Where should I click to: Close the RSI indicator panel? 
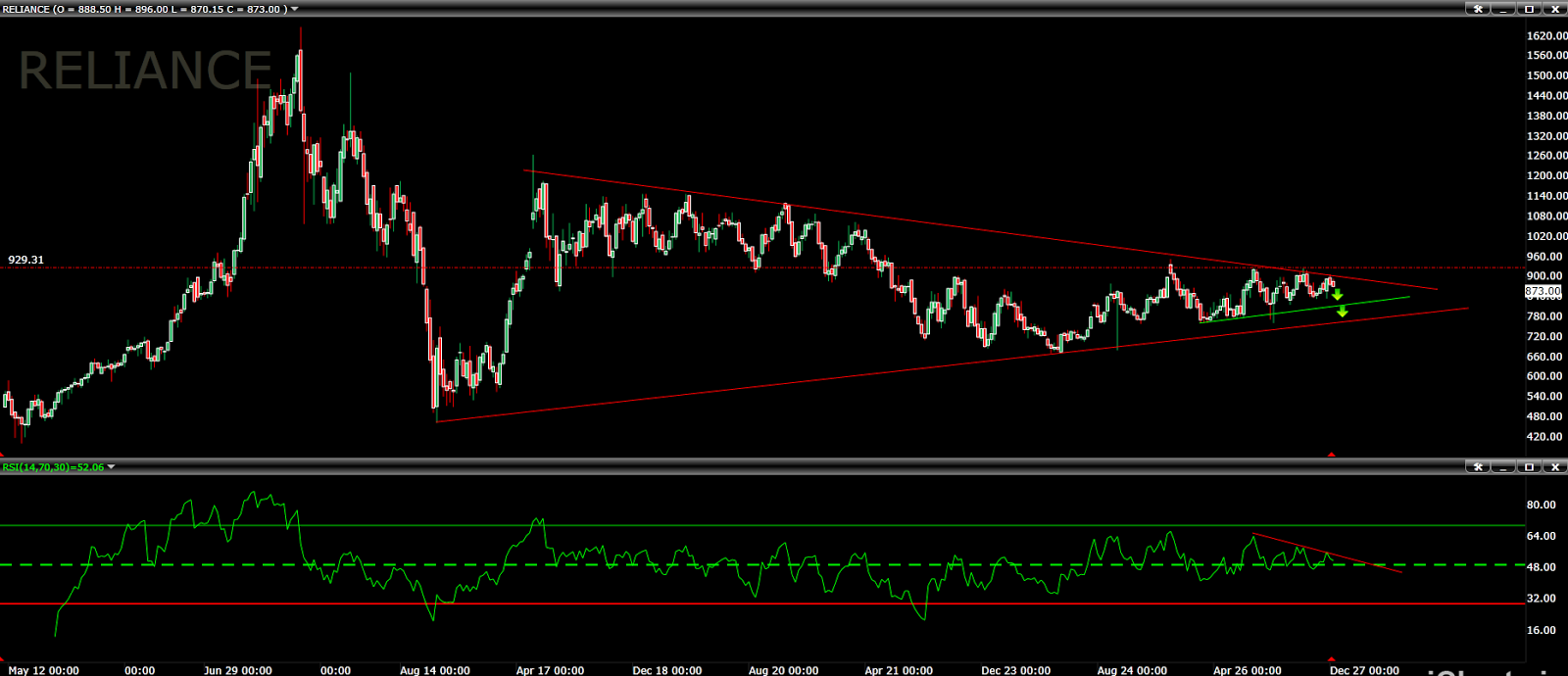pyautogui.click(x=1554, y=467)
